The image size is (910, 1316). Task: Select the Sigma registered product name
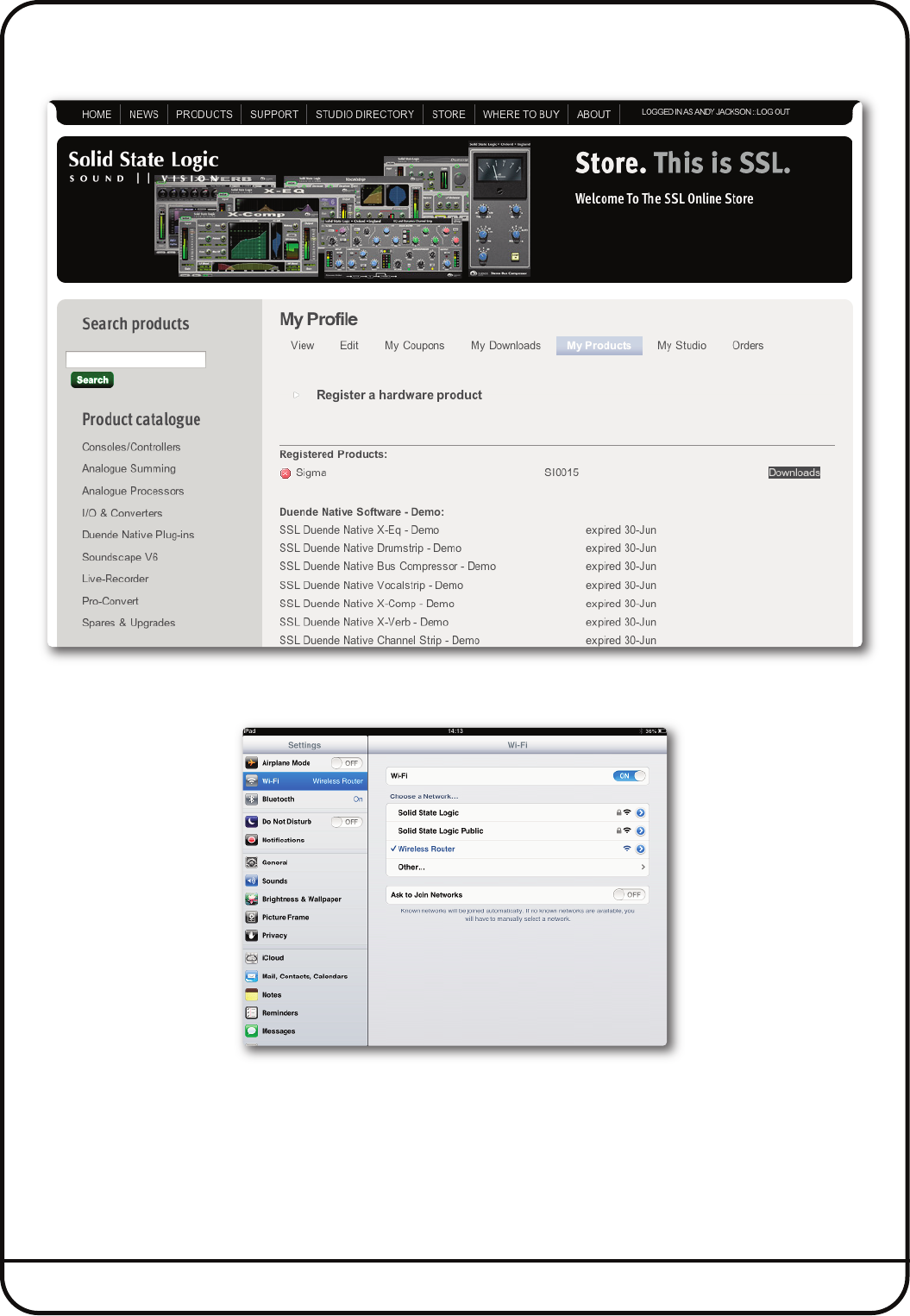tap(311, 473)
